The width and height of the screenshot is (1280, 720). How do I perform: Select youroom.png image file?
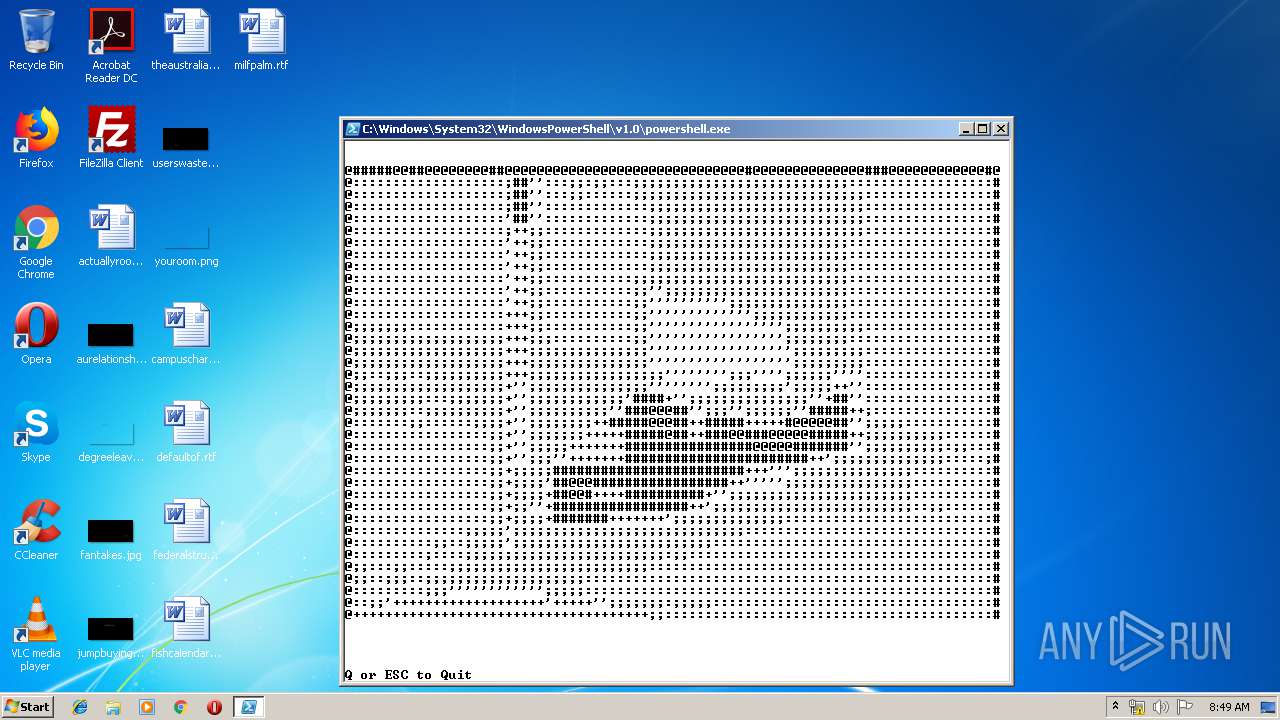point(186,246)
